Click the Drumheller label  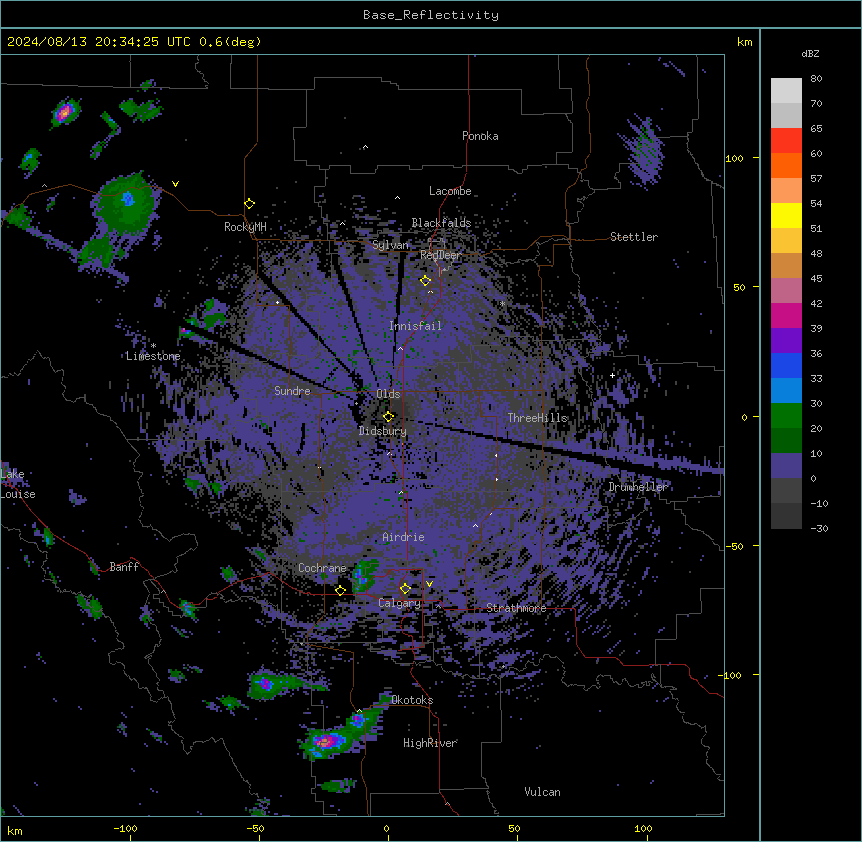638,487
